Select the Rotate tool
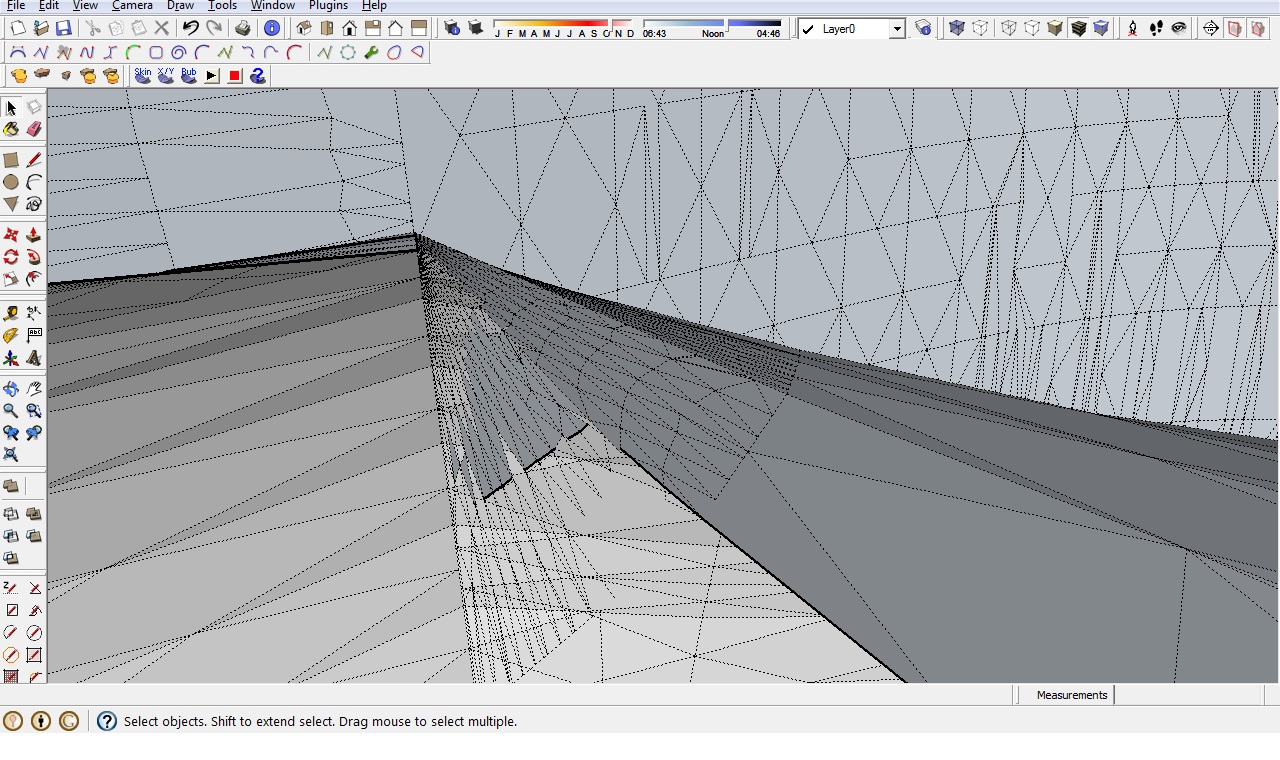 click(x=11, y=257)
